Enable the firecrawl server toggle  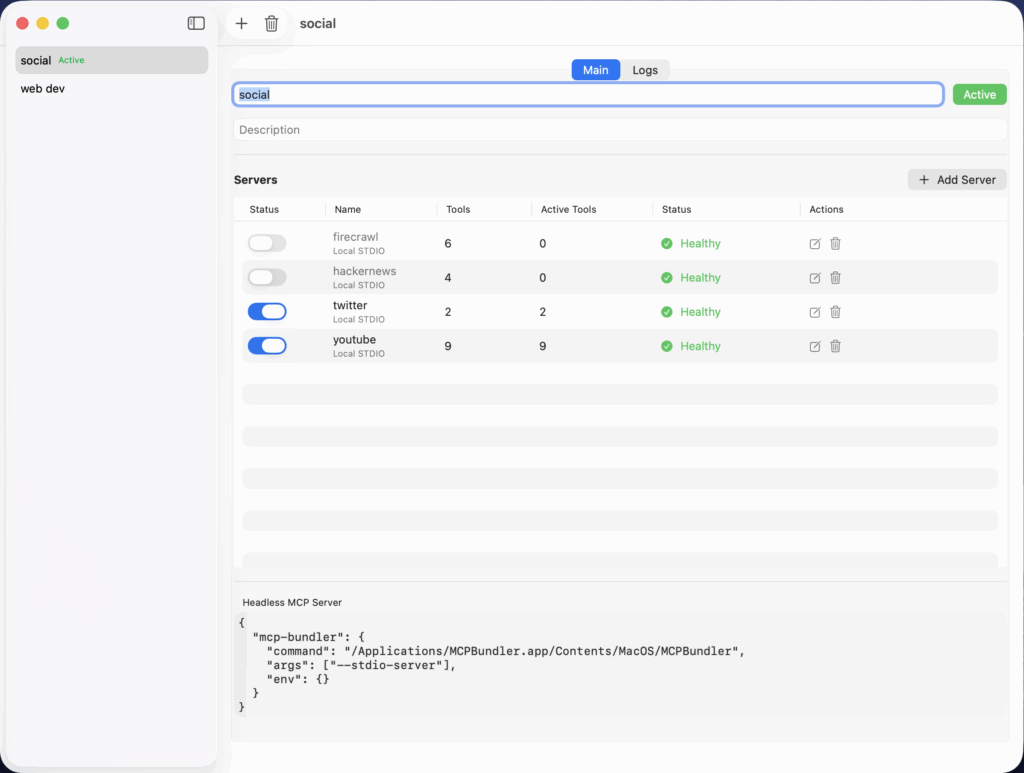click(x=267, y=244)
